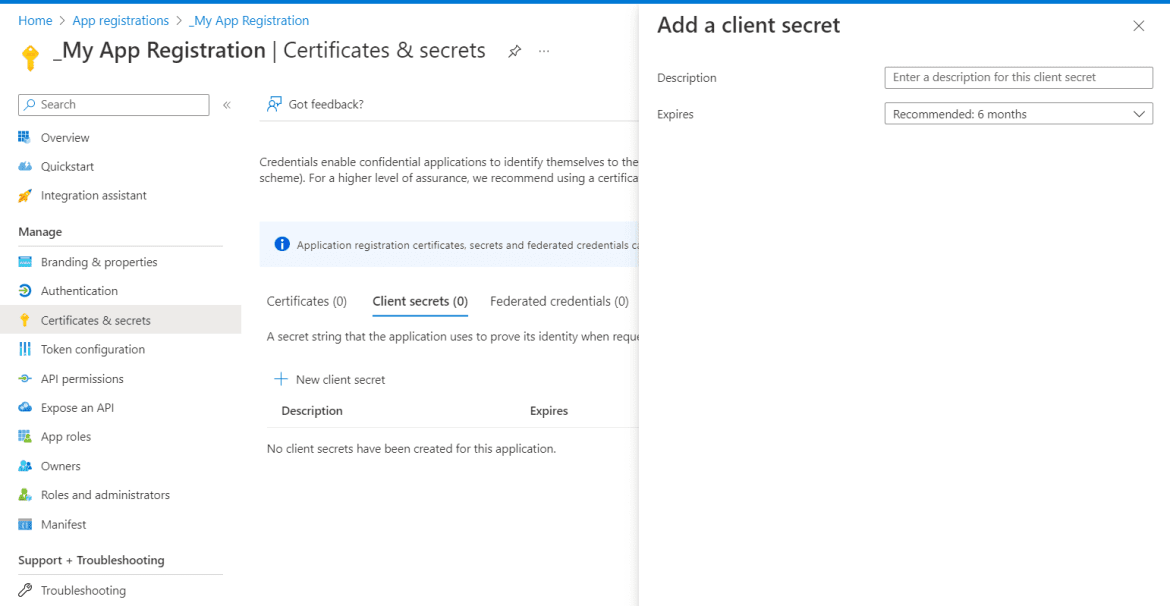The width and height of the screenshot is (1170, 606).
Task: Click the blue info icon in the banner
Action: click(x=281, y=244)
